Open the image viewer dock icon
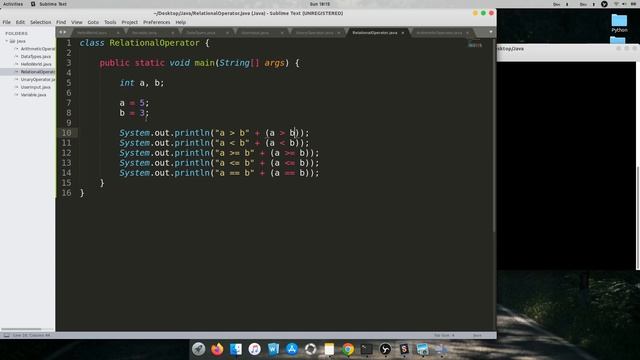 (x=422, y=349)
